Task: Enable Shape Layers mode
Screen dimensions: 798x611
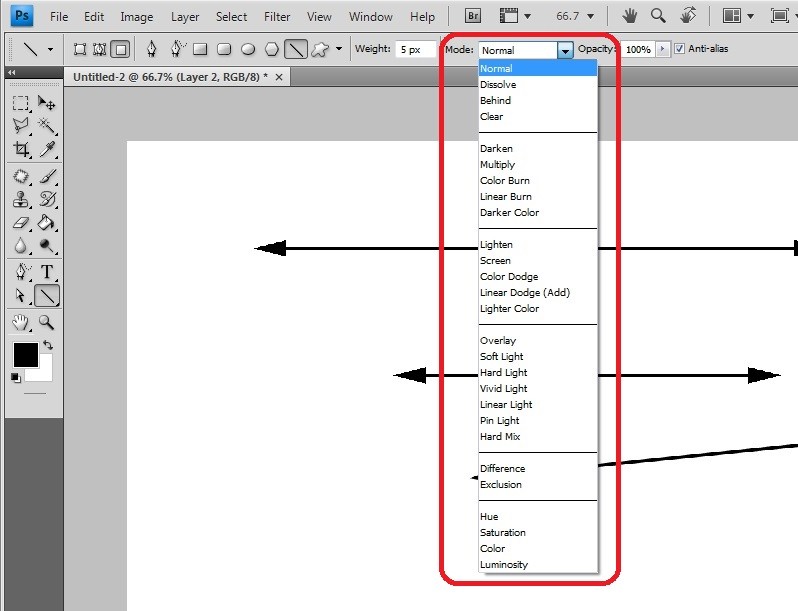Action: pyautogui.click(x=79, y=49)
